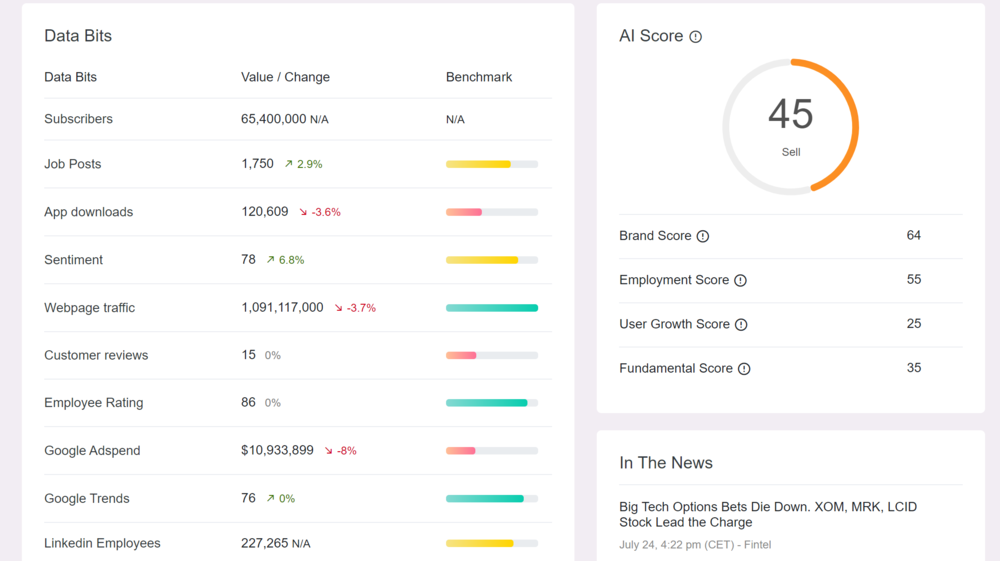
Task: Click the Employee Rating benchmark bar
Action: coord(492,403)
